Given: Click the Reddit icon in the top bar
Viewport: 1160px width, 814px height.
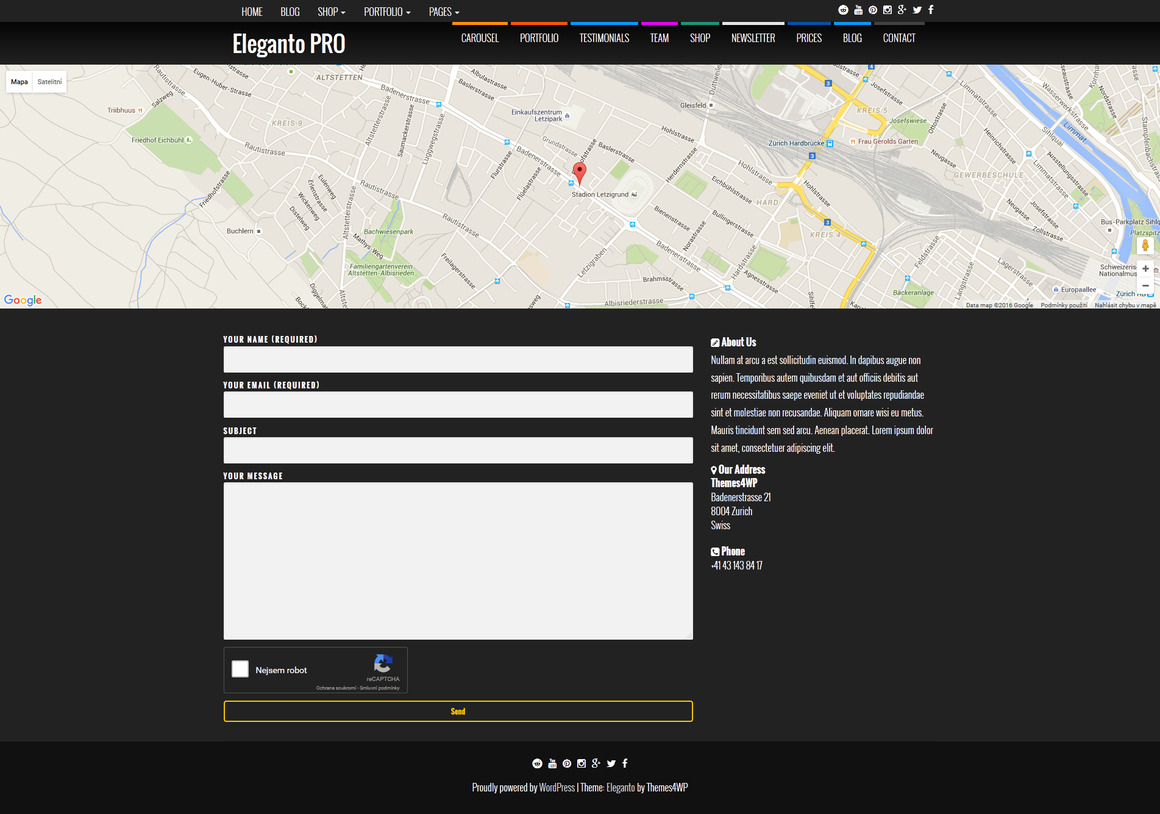Looking at the screenshot, I should [x=843, y=10].
